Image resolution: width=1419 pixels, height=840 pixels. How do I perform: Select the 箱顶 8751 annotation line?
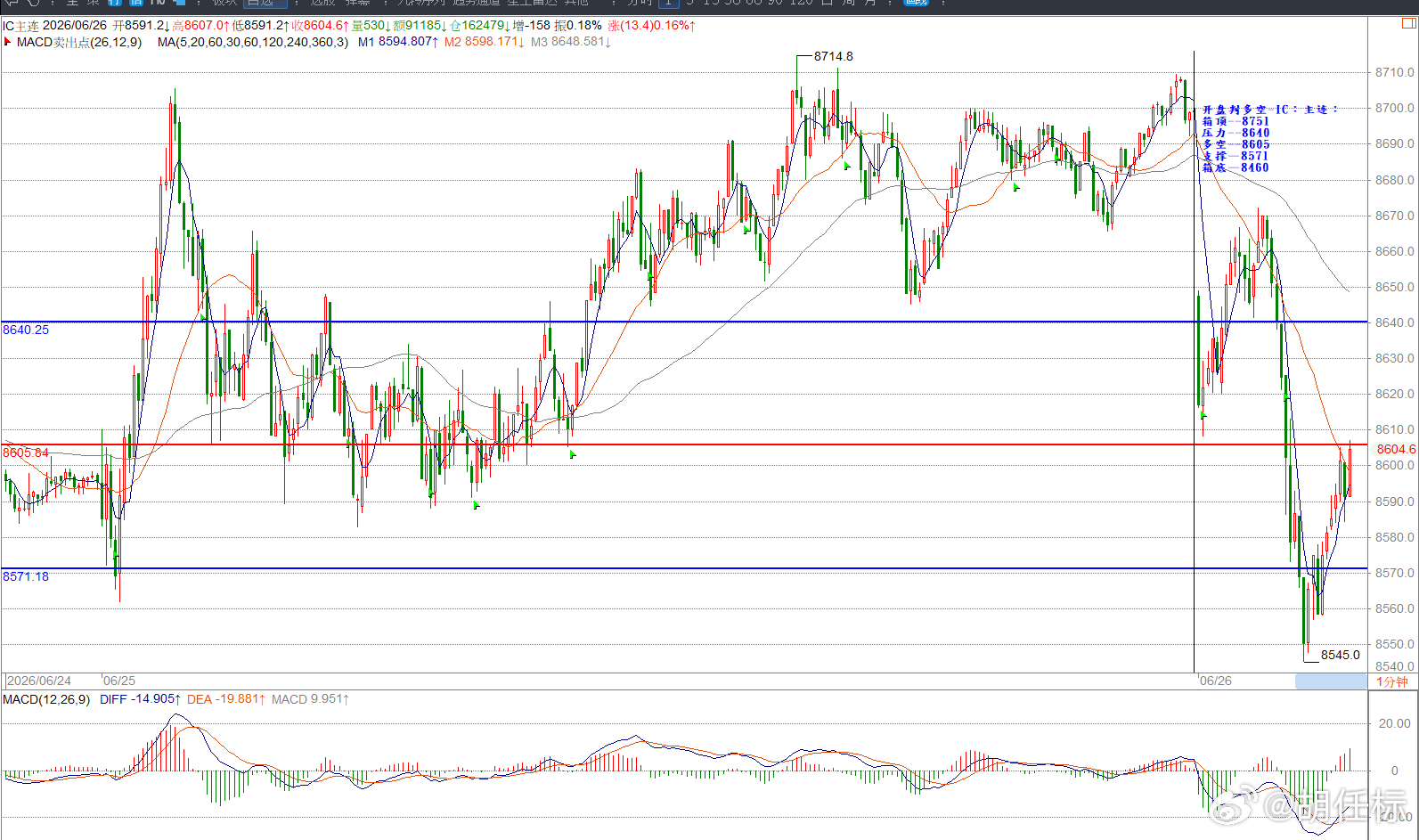[x=1236, y=121]
